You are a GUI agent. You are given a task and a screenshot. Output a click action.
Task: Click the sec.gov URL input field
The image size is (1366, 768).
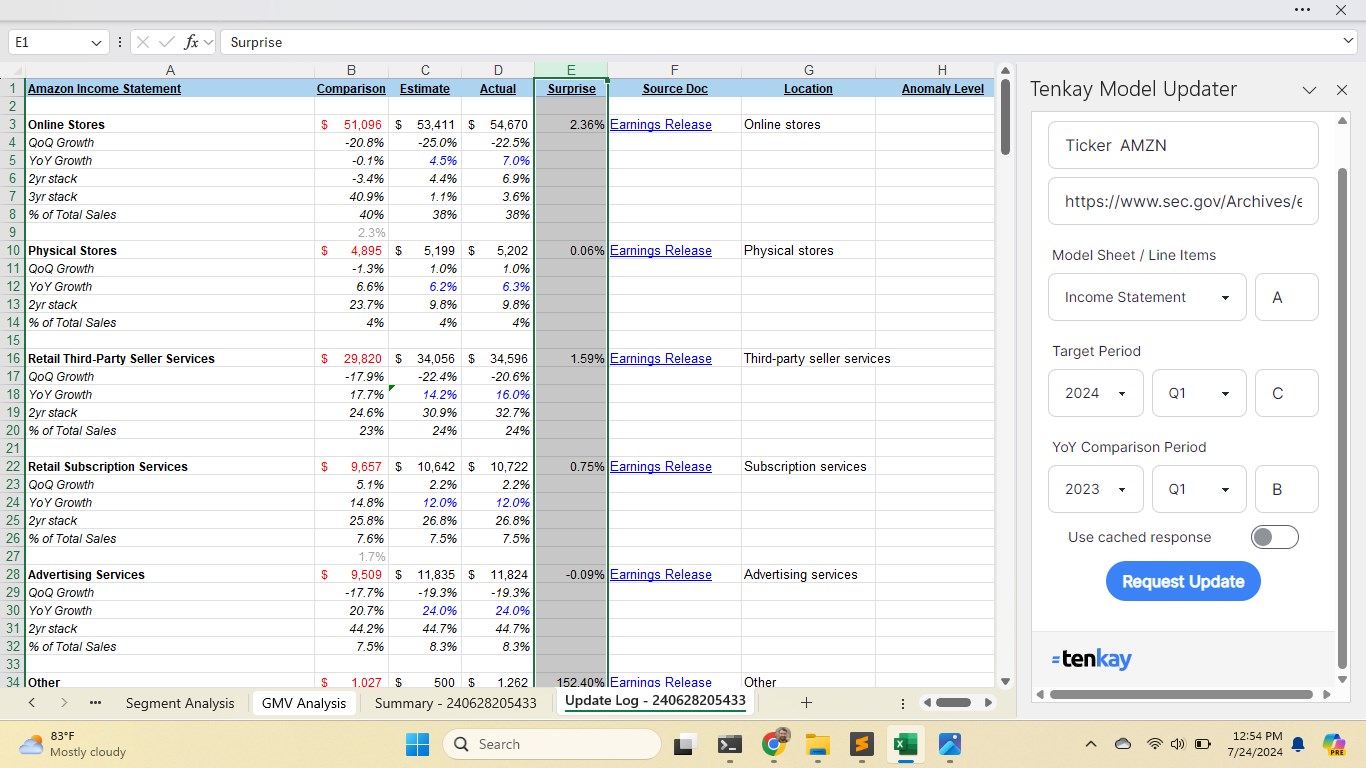coord(1184,201)
